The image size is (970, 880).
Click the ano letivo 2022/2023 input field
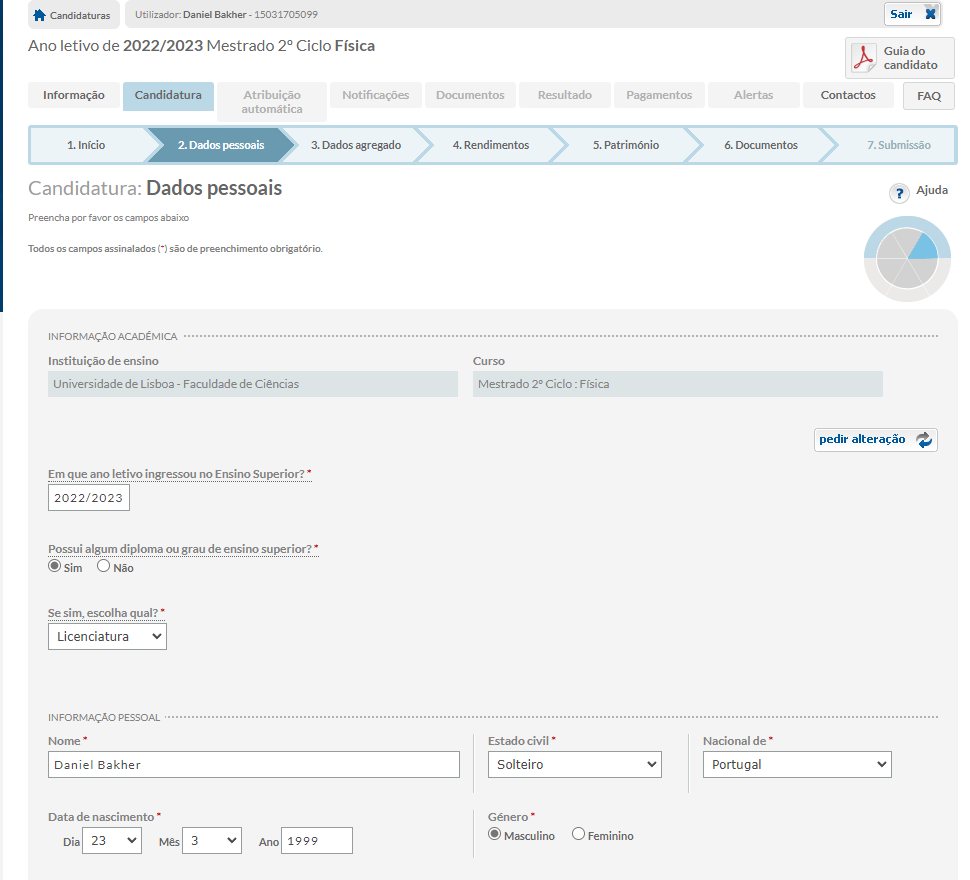tap(89, 498)
